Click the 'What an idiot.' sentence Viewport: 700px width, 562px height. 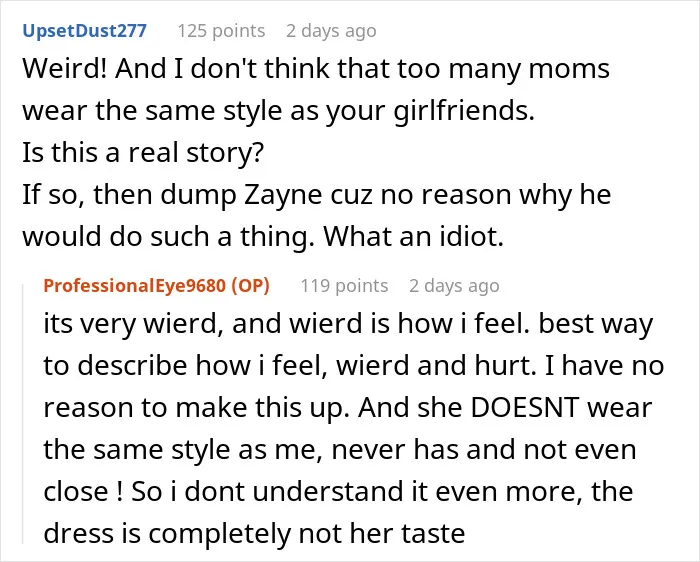413,237
